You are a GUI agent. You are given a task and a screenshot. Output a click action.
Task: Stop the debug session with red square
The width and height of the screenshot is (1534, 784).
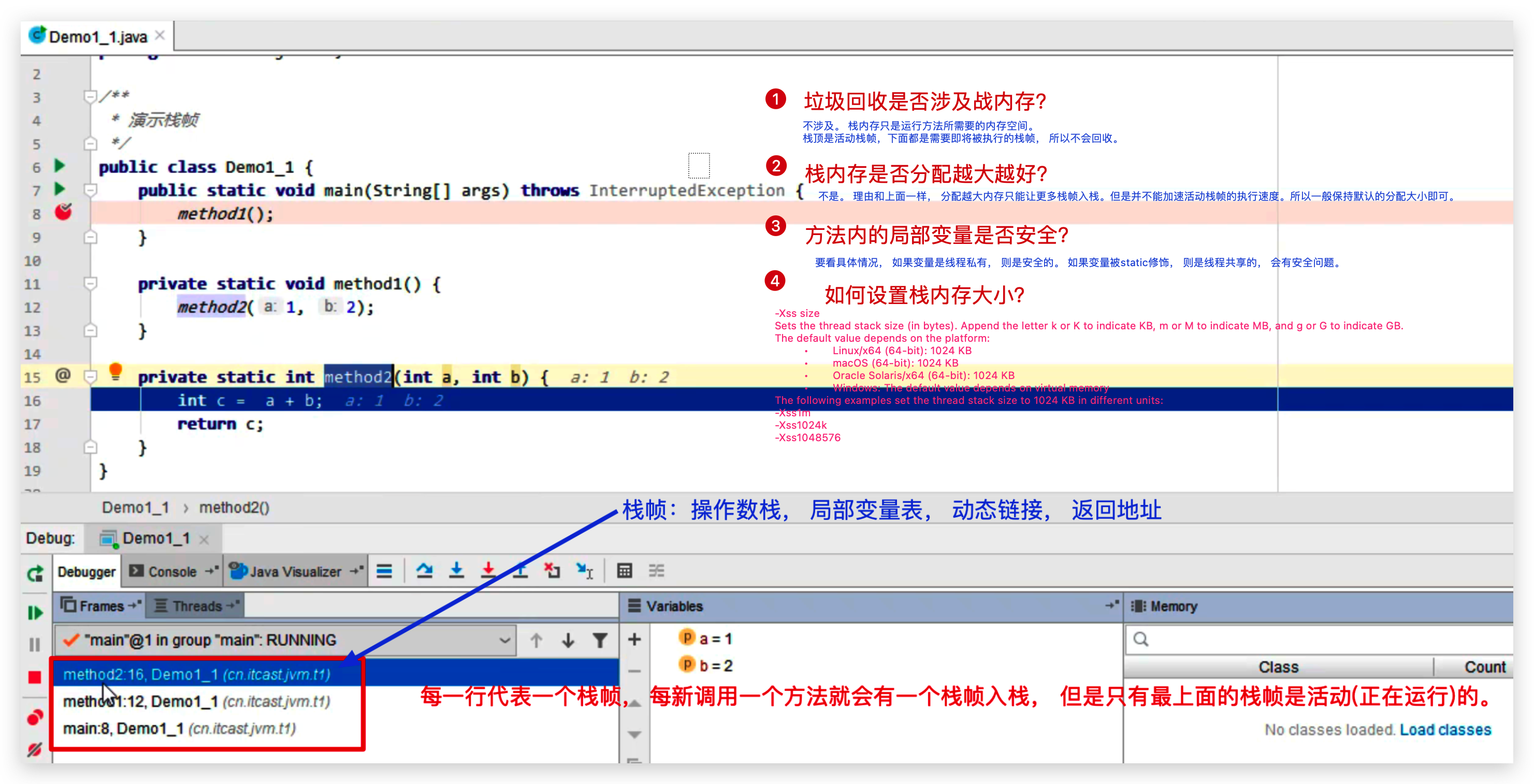point(35,677)
